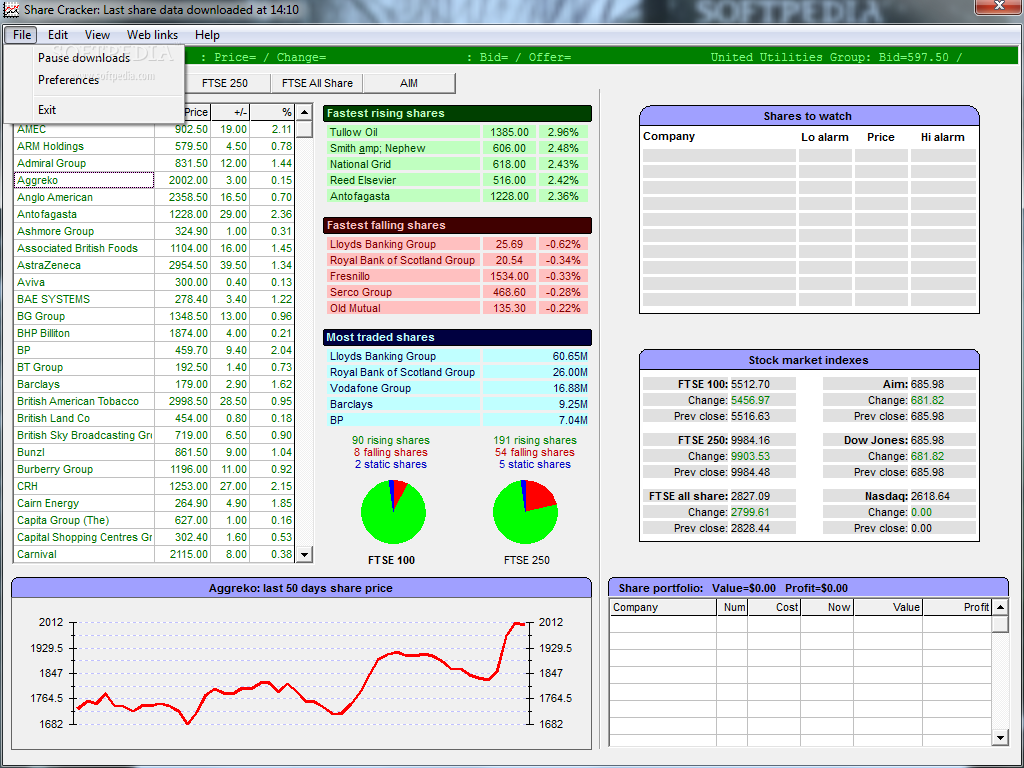The height and width of the screenshot is (768, 1024).
Task: Click Serco Group in fastest falling shares
Action: click(404, 292)
